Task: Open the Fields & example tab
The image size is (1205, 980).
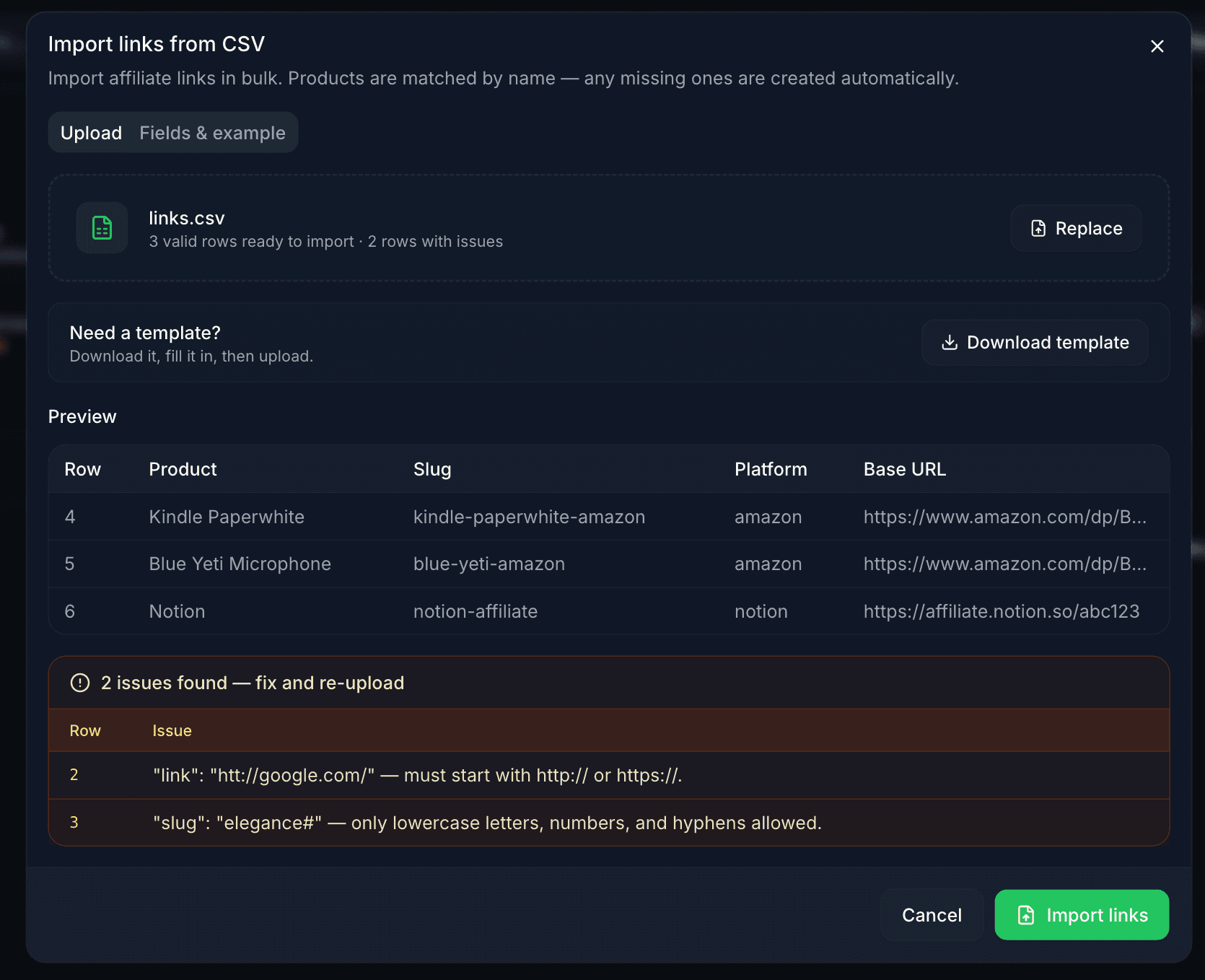Action: click(212, 133)
